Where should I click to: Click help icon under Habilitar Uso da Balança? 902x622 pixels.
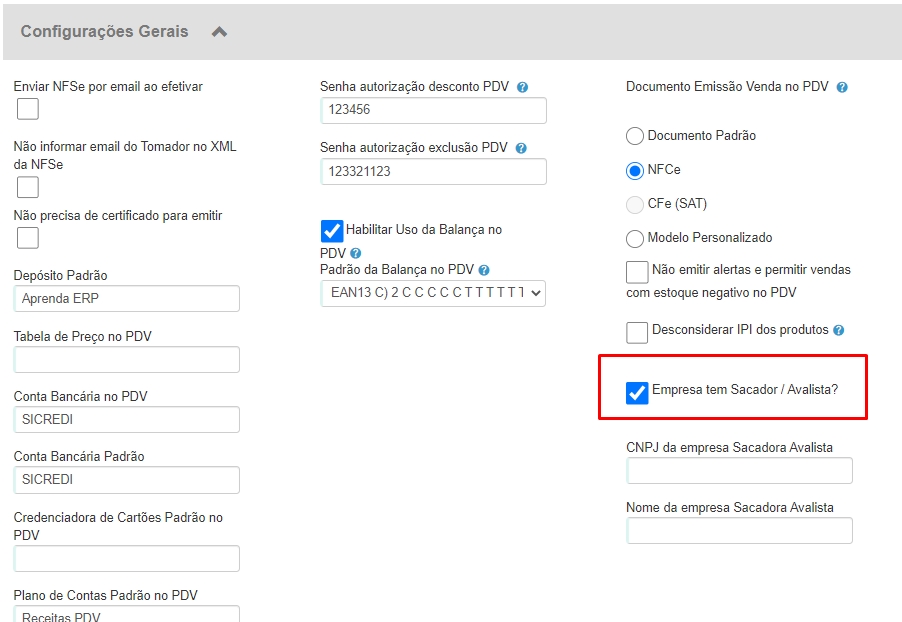pos(356,254)
